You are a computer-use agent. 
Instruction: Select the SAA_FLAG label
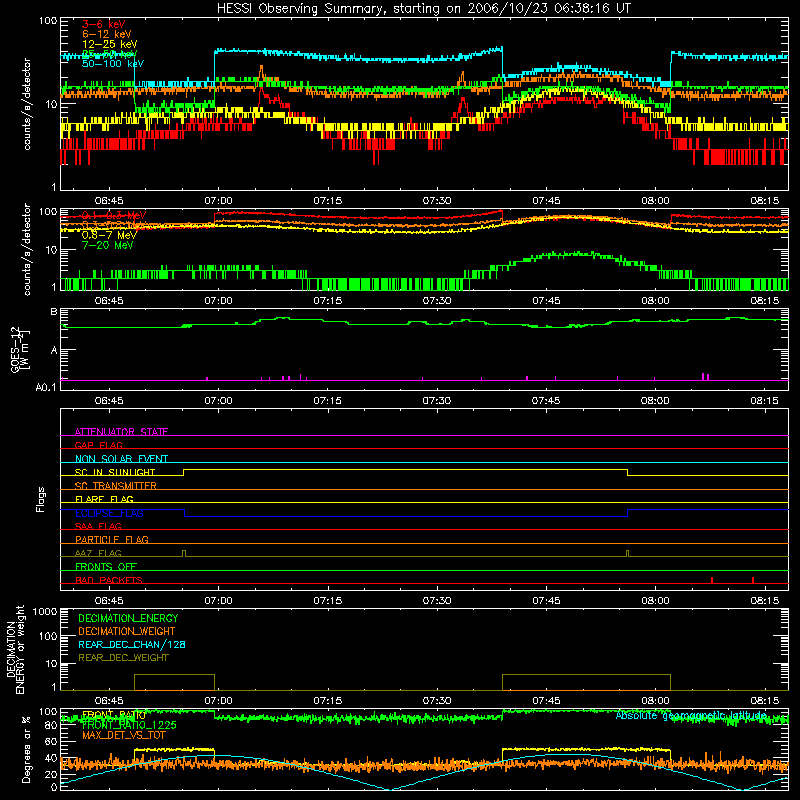tap(98, 526)
